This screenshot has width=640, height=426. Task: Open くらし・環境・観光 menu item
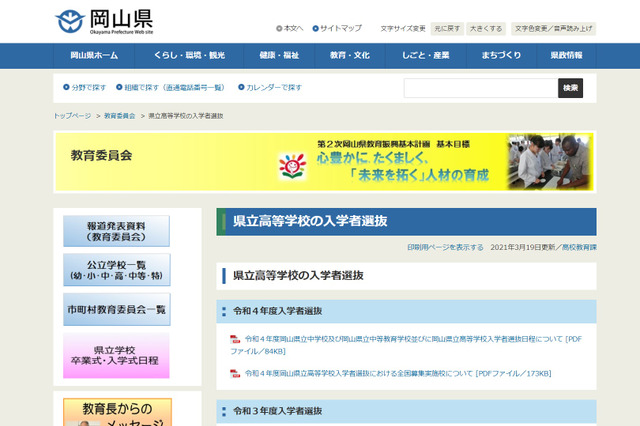point(189,55)
